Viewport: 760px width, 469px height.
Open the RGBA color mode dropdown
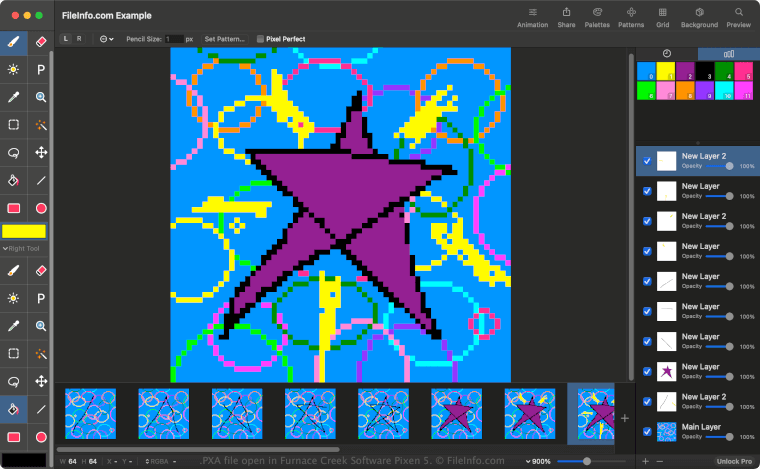click(158, 460)
